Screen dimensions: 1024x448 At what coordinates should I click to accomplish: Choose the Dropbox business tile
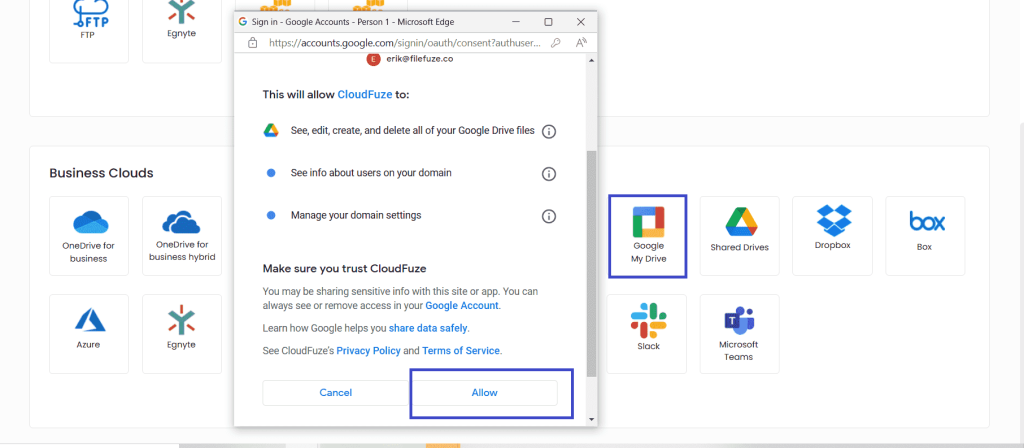click(833, 236)
